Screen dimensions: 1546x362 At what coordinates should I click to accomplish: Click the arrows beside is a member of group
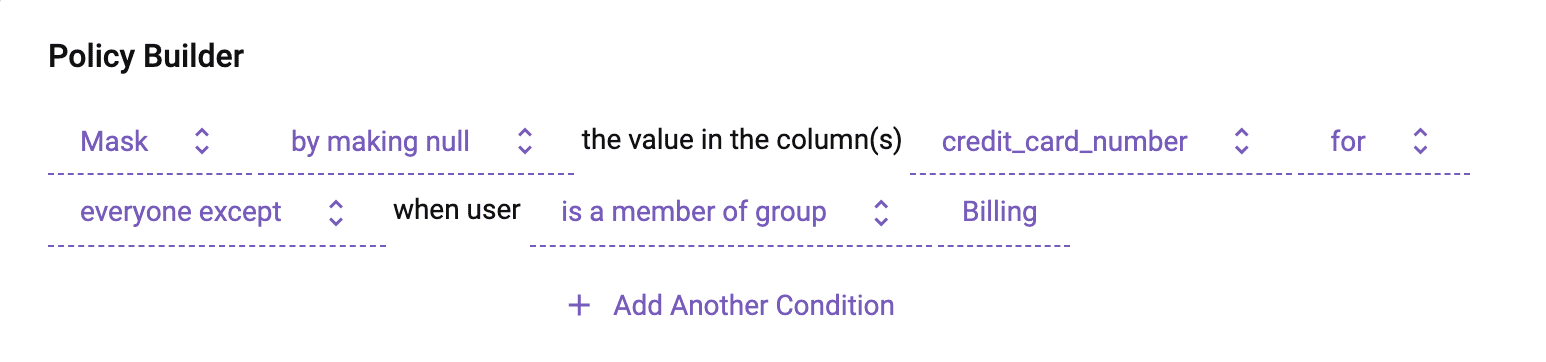881,212
